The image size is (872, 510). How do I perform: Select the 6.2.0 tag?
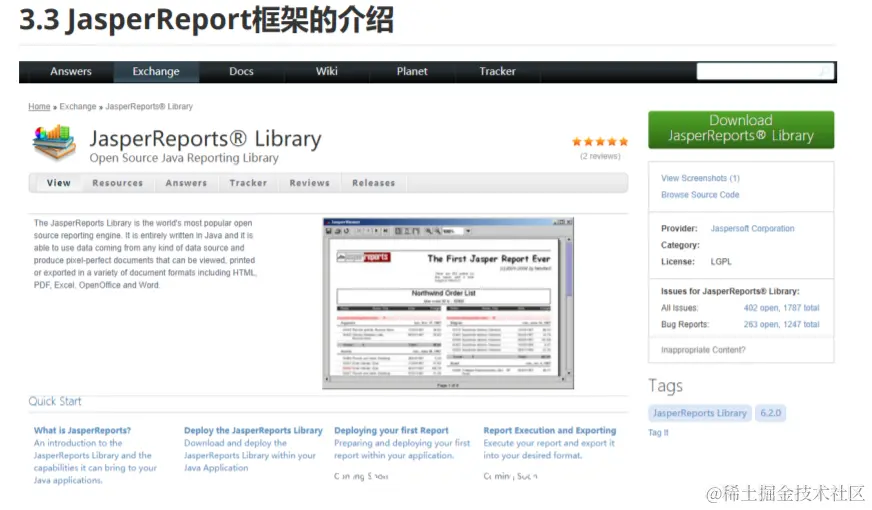point(771,413)
